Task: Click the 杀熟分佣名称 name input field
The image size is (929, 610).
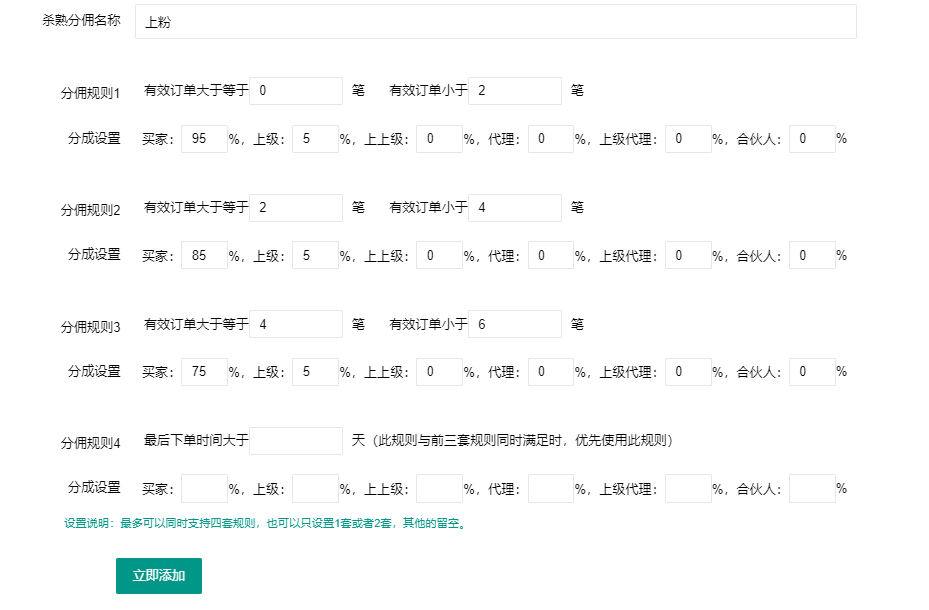Action: (x=495, y=22)
